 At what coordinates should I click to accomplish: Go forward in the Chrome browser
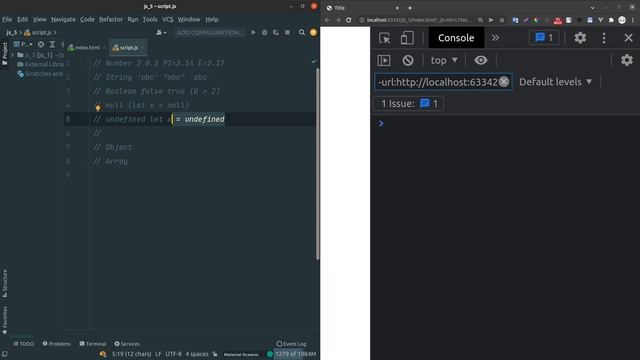point(338,20)
